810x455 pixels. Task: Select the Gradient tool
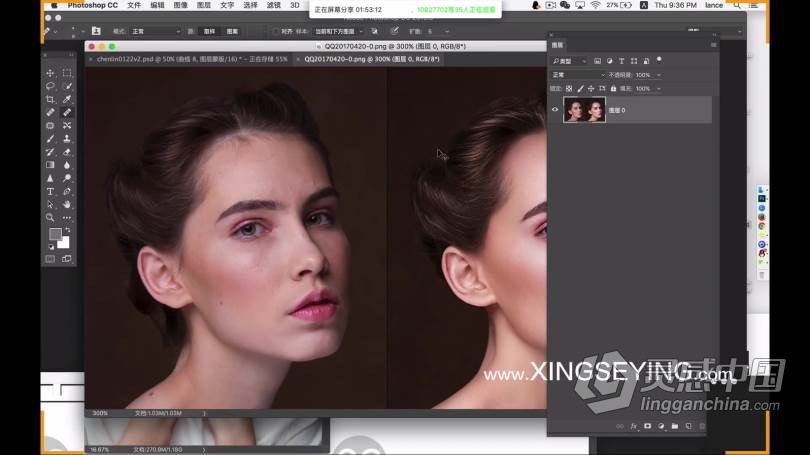tap(50, 165)
